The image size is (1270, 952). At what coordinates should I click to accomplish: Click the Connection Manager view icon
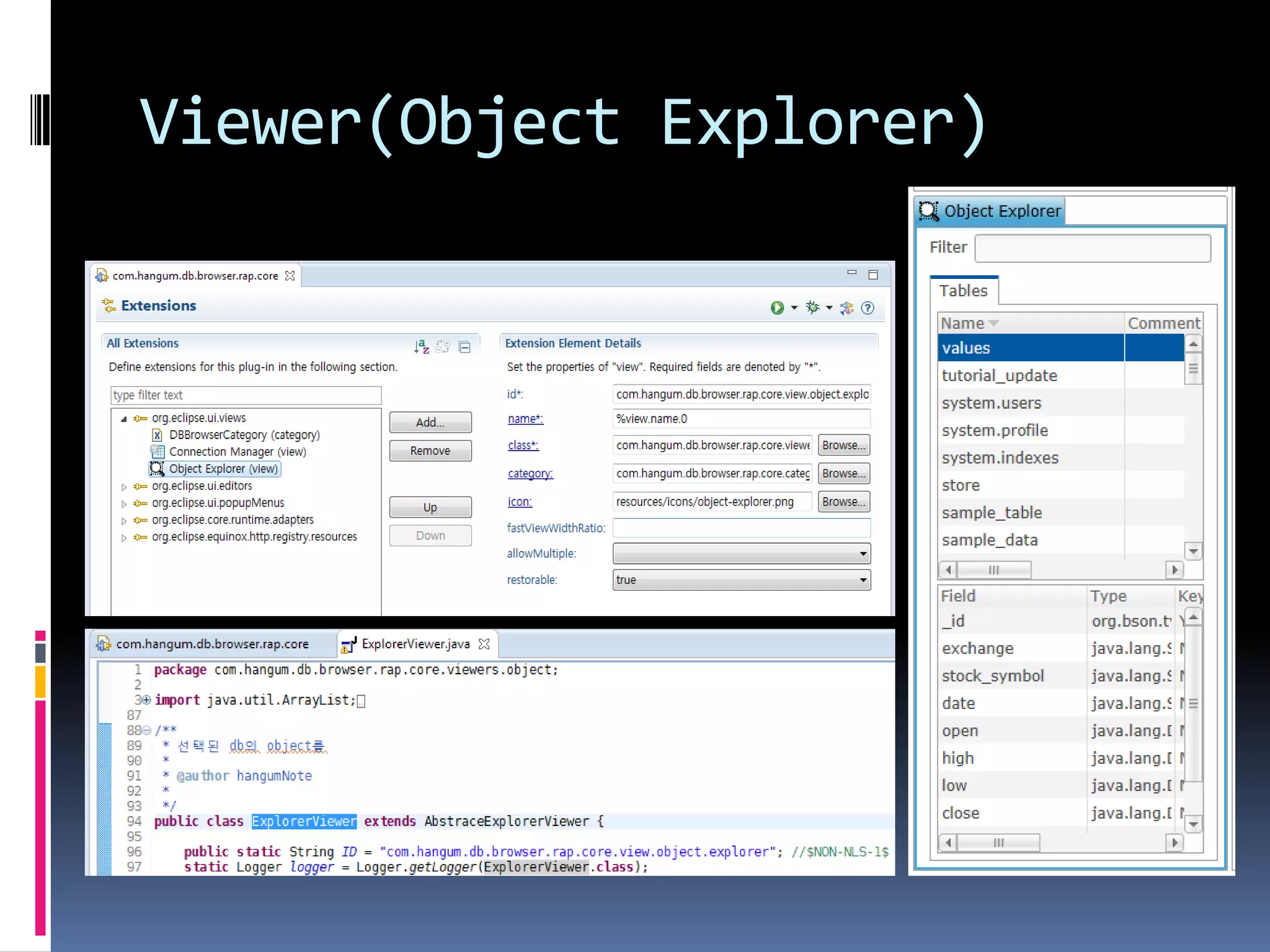point(158,452)
